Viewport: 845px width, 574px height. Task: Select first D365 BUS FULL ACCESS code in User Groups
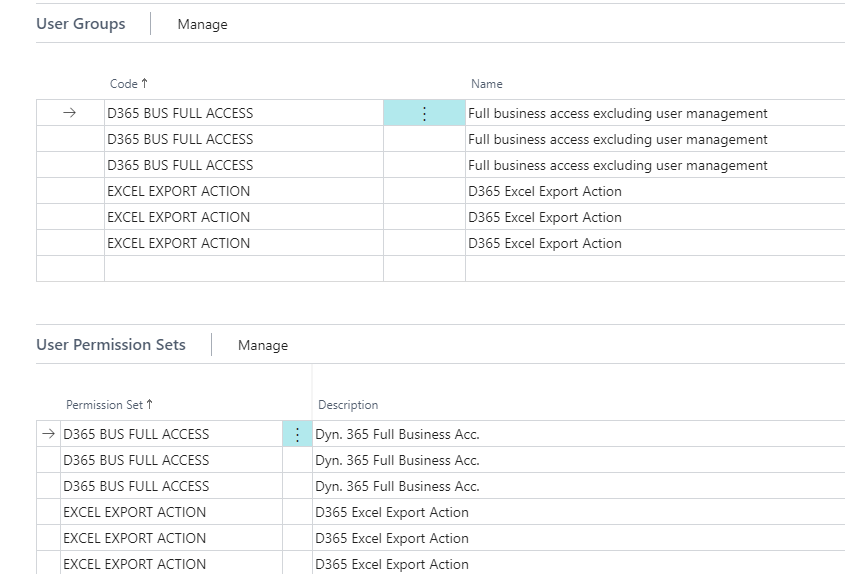point(180,113)
